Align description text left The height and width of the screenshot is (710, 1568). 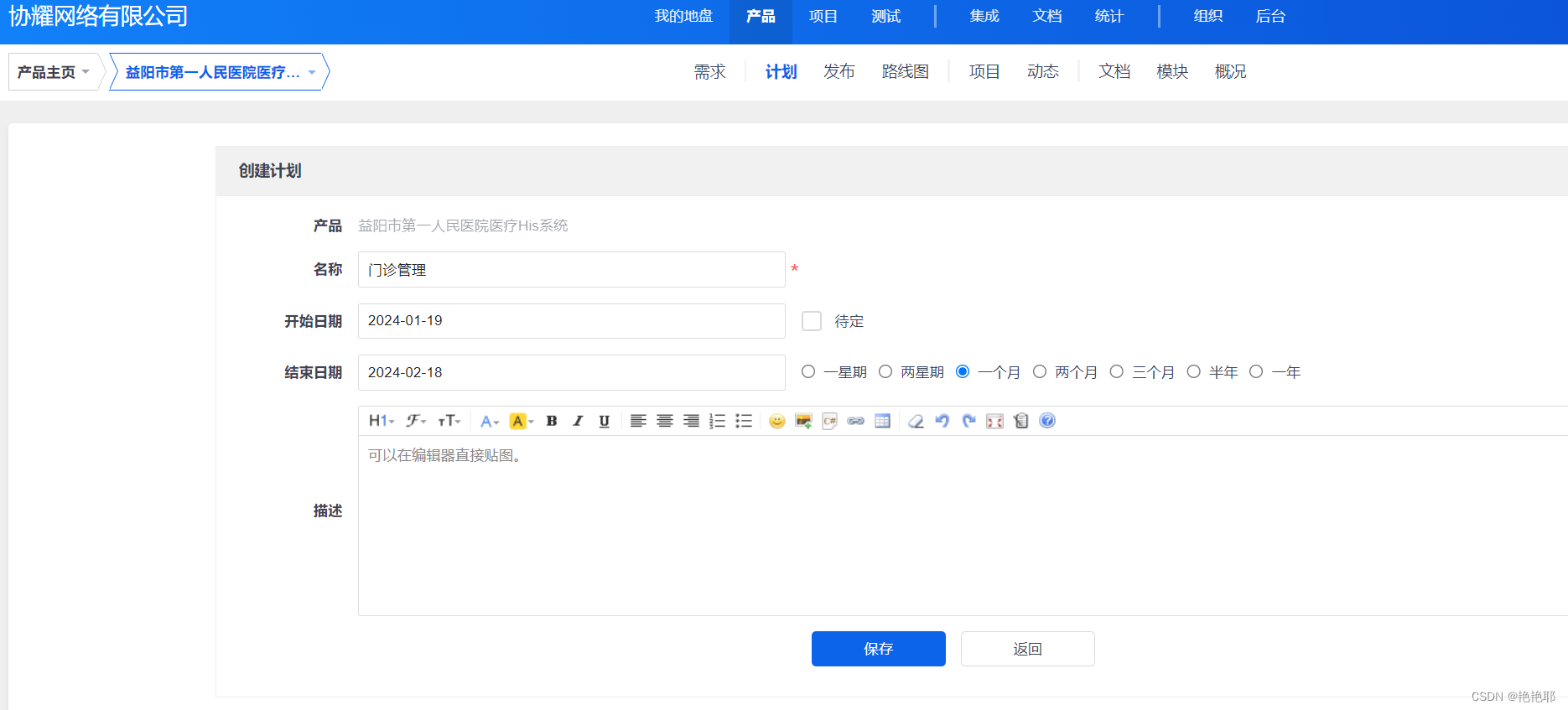[638, 421]
